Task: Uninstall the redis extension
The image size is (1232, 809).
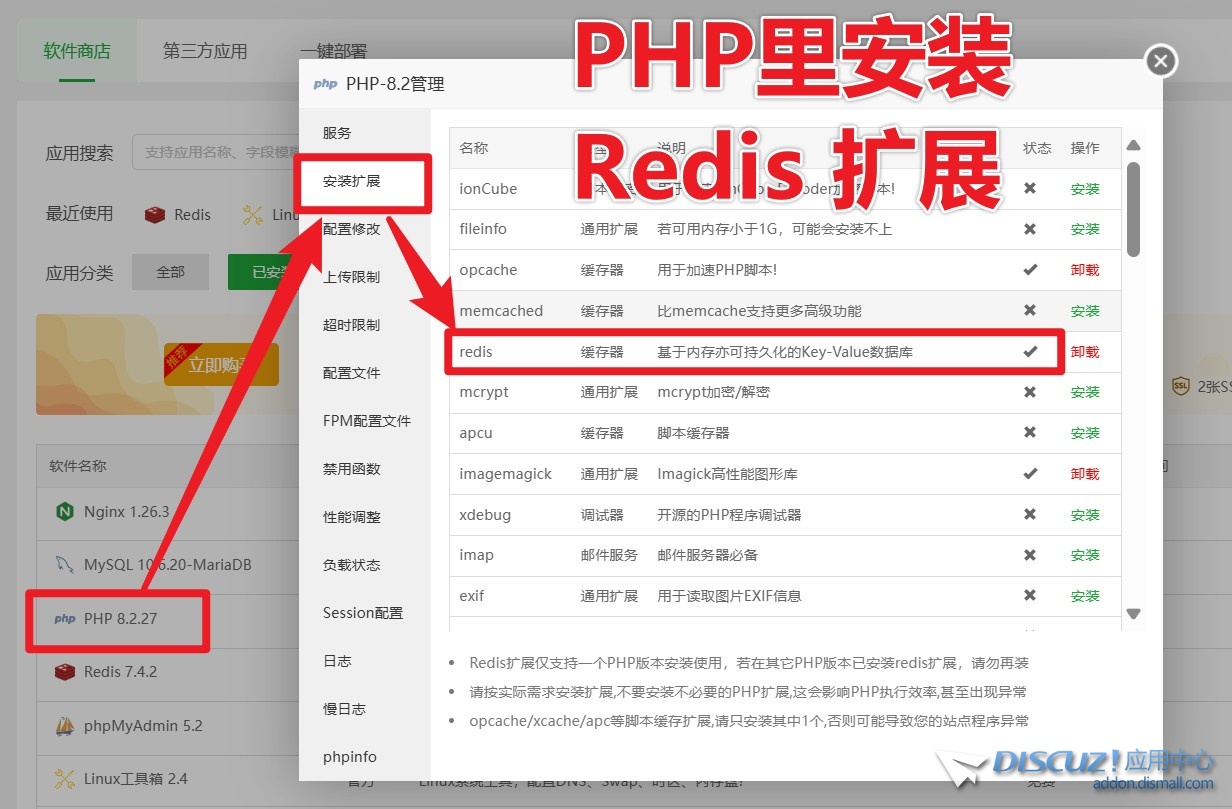Action: coord(1085,352)
